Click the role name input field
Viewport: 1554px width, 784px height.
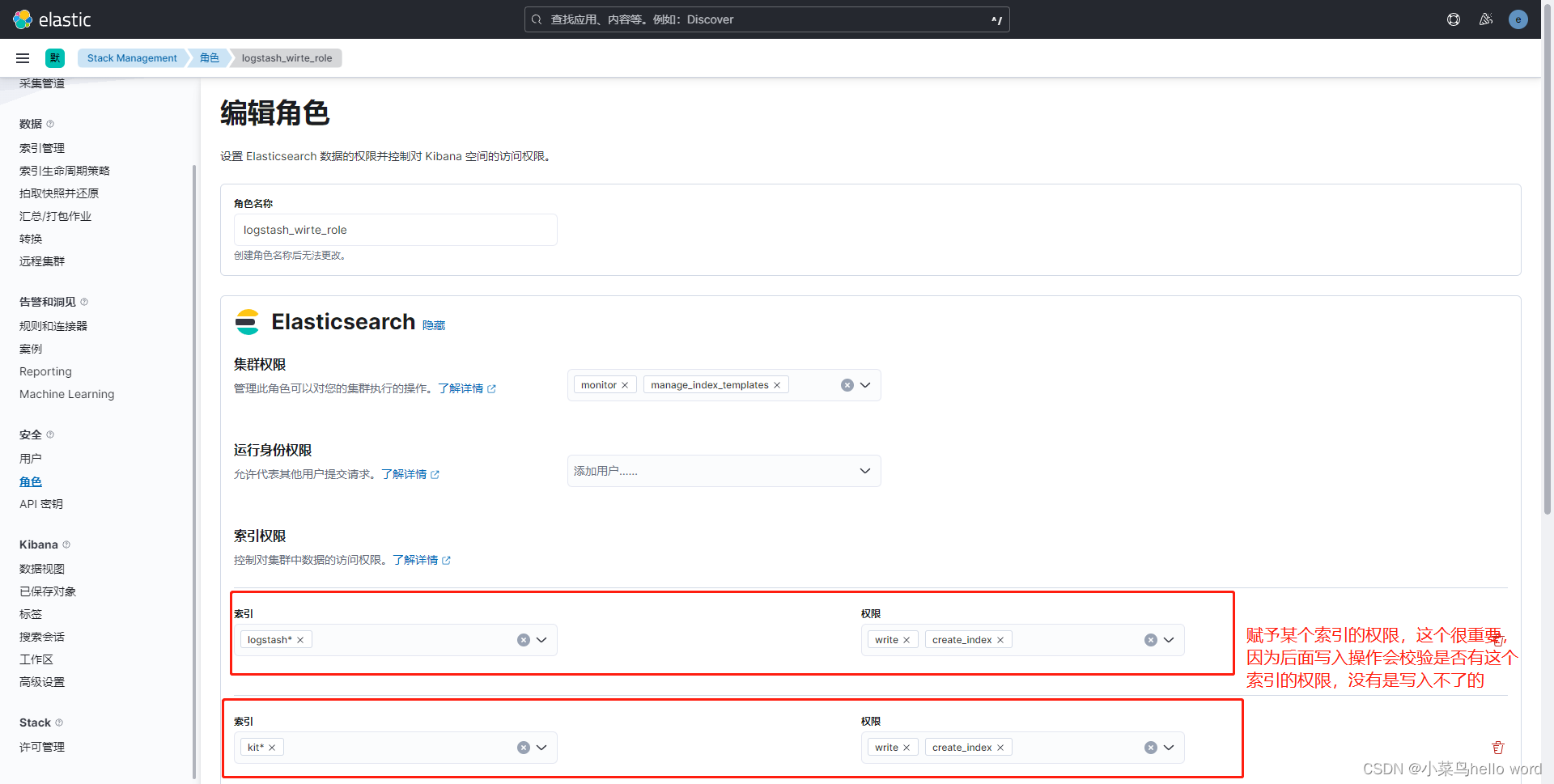[x=395, y=230]
